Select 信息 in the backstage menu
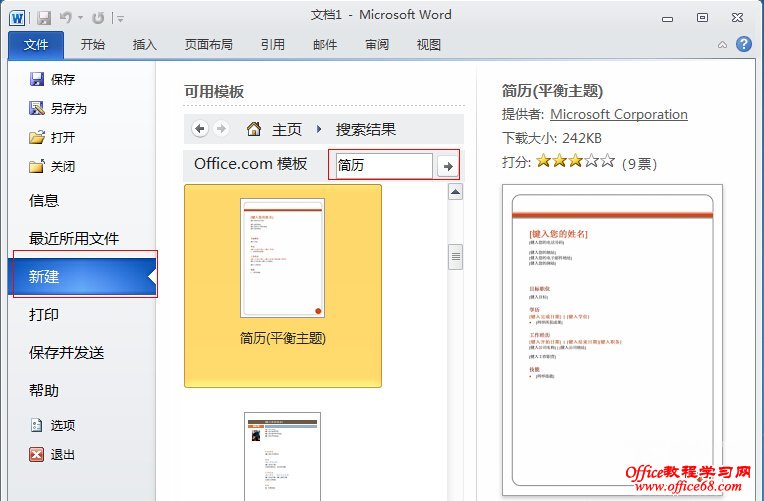Viewport: 764px width, 501px height. (44, 200)
